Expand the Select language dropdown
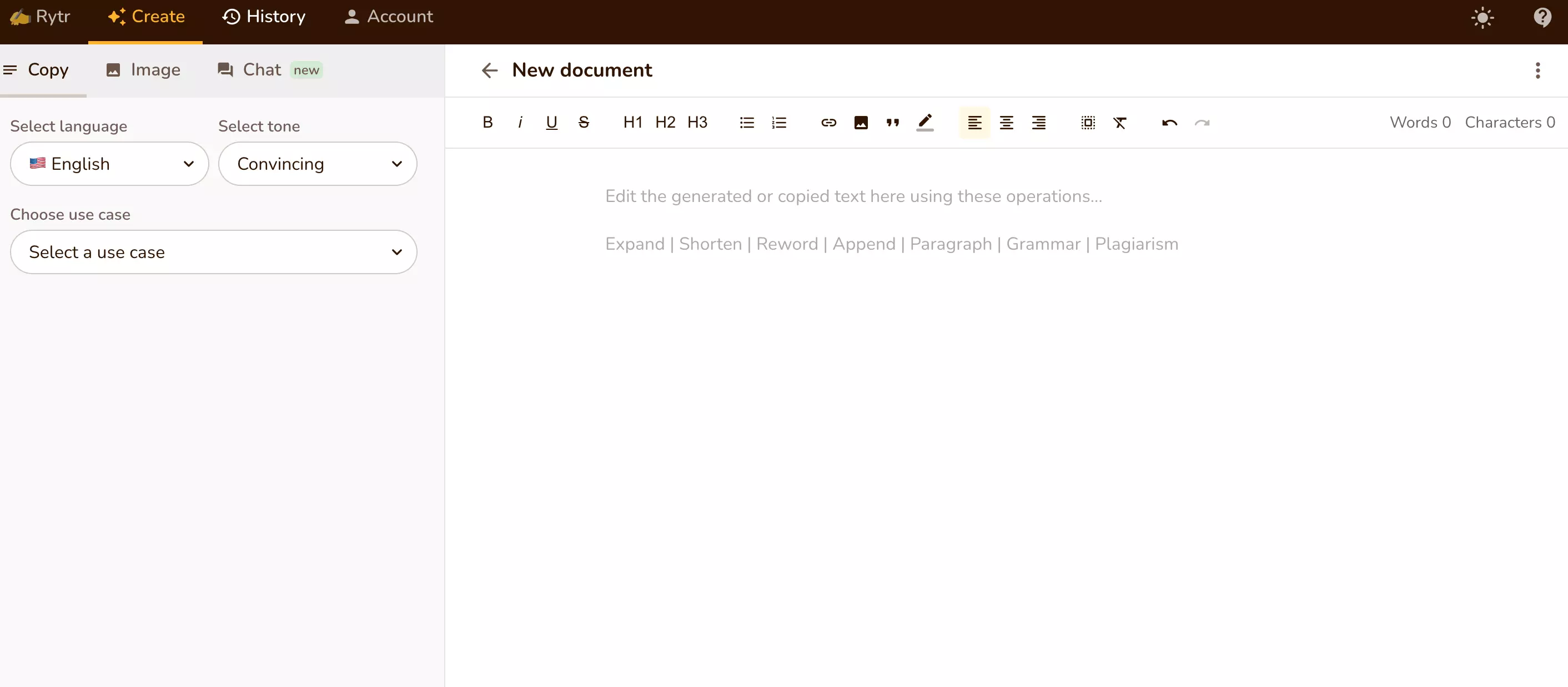The height and width of the screenshot is (687, 1568). click(109, 163)
